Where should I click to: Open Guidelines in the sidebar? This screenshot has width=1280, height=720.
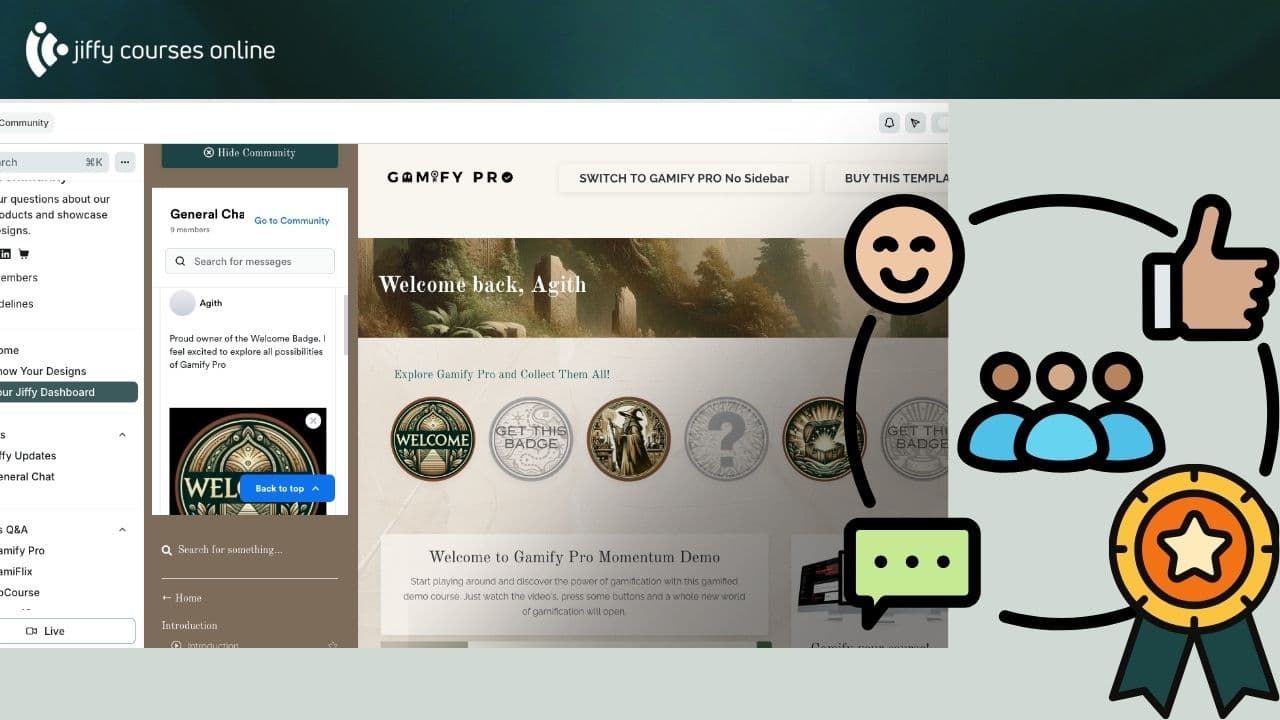click(x=17, y=304)
